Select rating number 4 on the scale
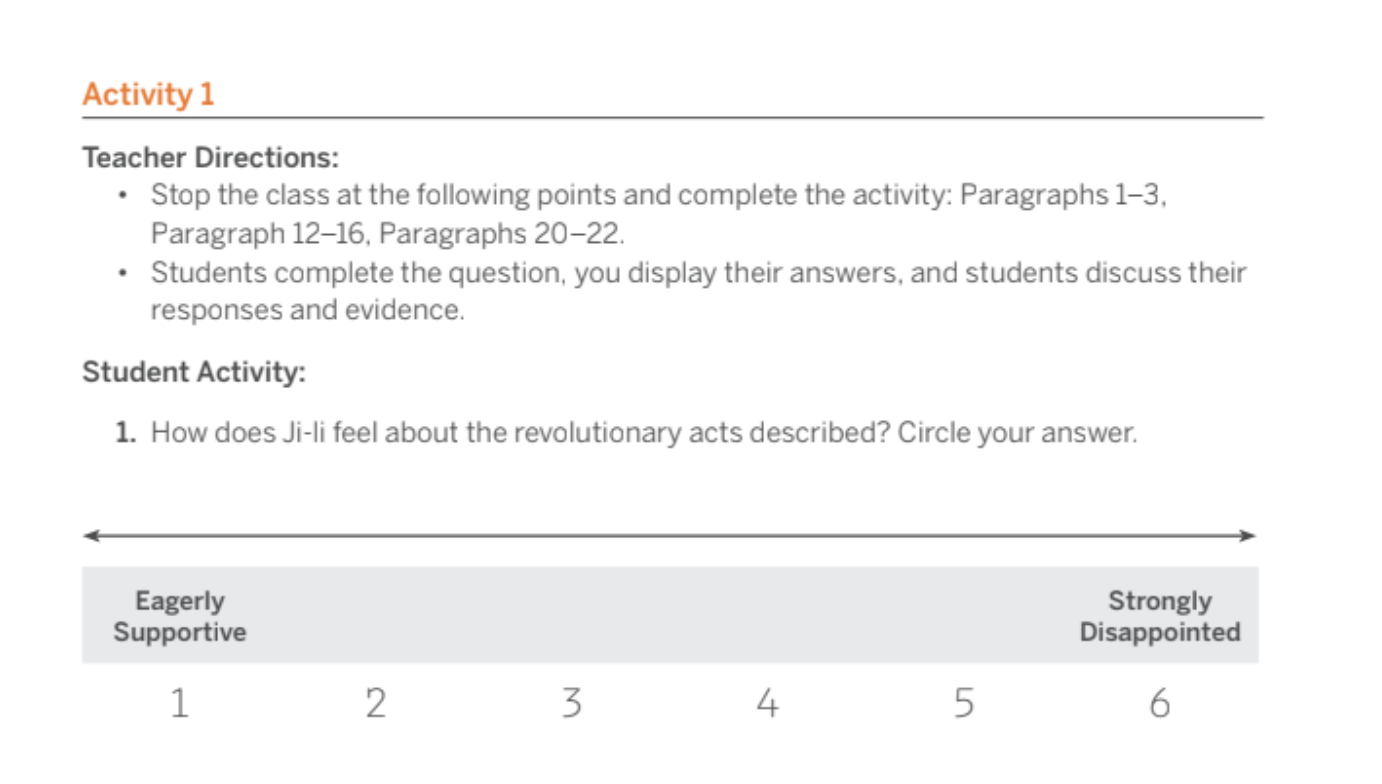The image size is (1382, 784). click(x=767, y=705)
